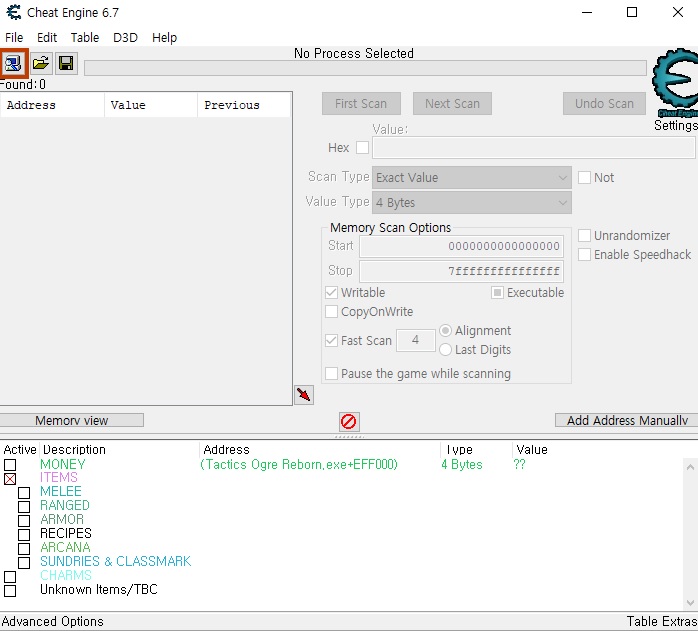Viewport: 698px width, 631px height.
Task: Open Advanced Options
Action: click(x=53, y=621)
